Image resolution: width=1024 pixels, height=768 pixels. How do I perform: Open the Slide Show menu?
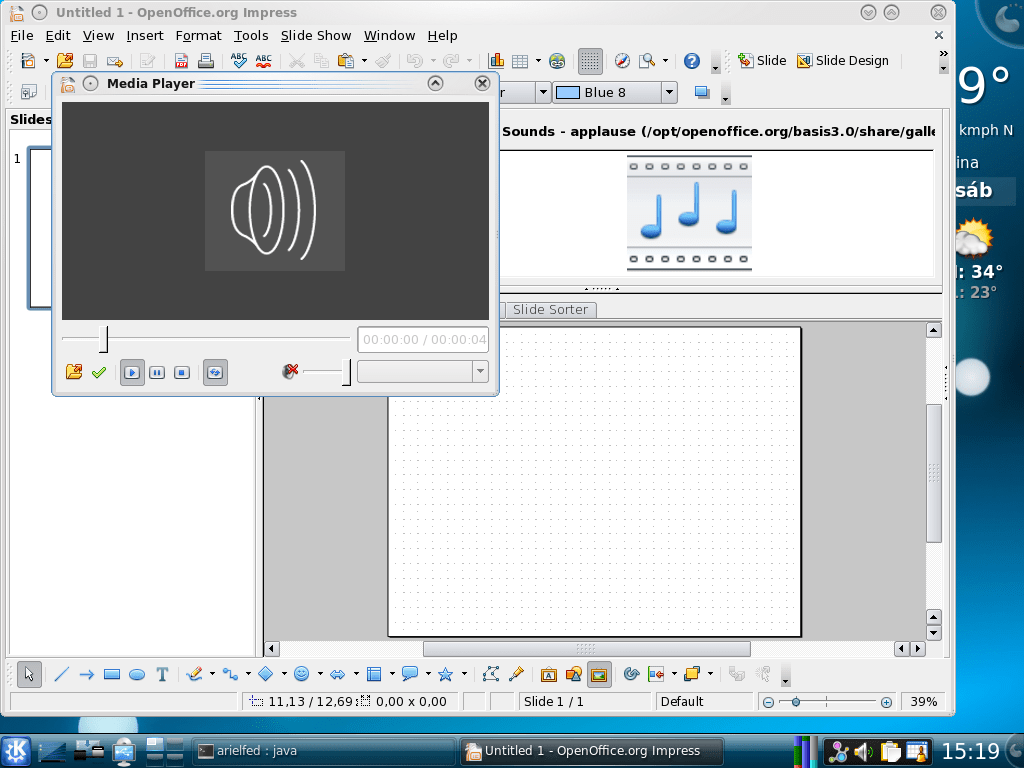pyautogui.click(x=315, y=35)
